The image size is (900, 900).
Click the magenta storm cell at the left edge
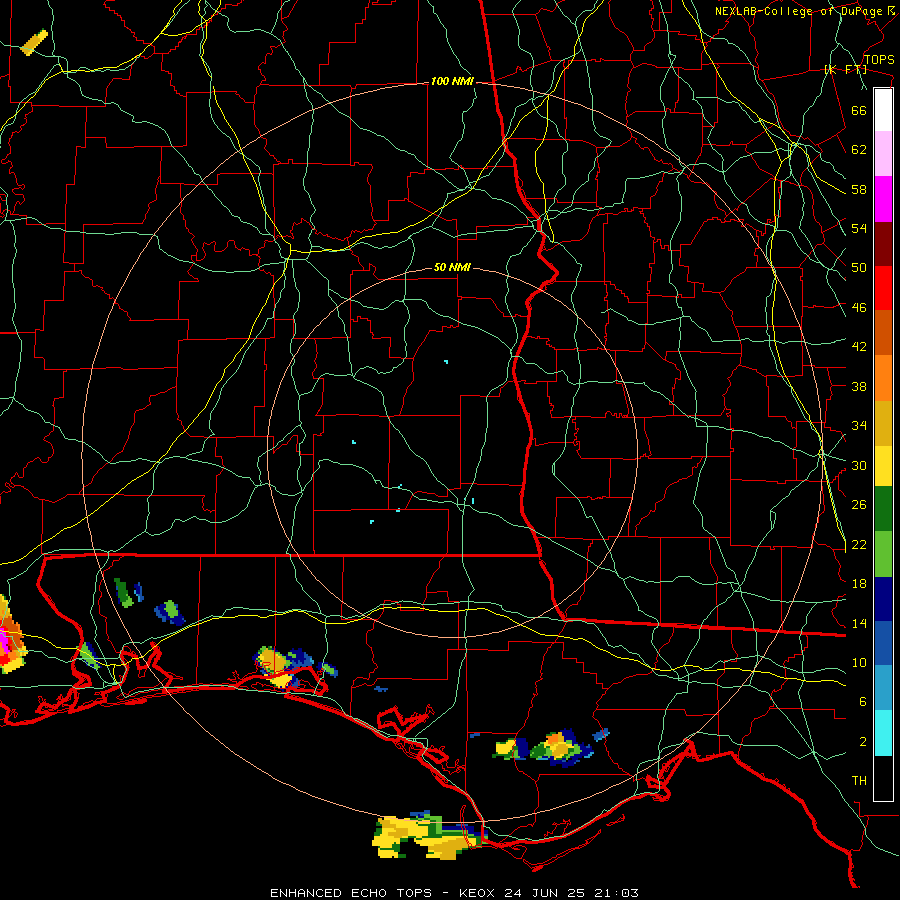(x=7, y=640)
